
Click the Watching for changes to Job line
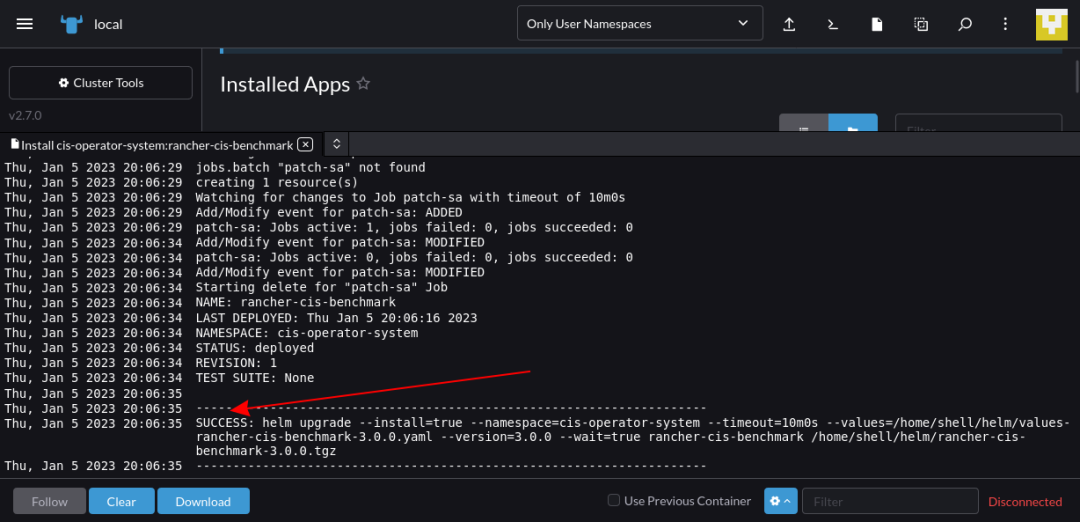pyautogui.click(x=411, y=198)
